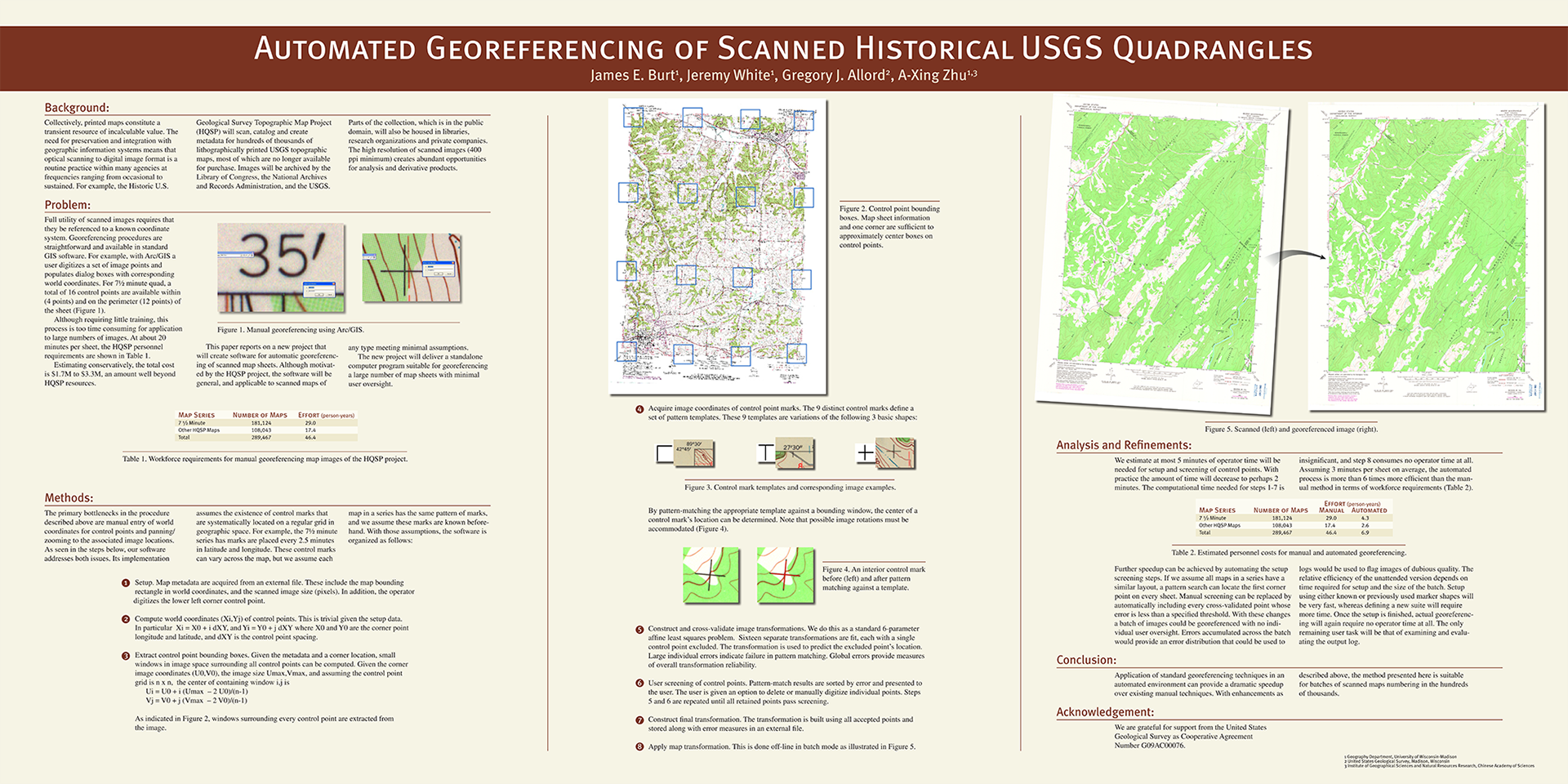Click the circled step 4 bullet "Acquire image coordinates"
1568x784 pixels.
pyautogui.click(x=639, y=409)
